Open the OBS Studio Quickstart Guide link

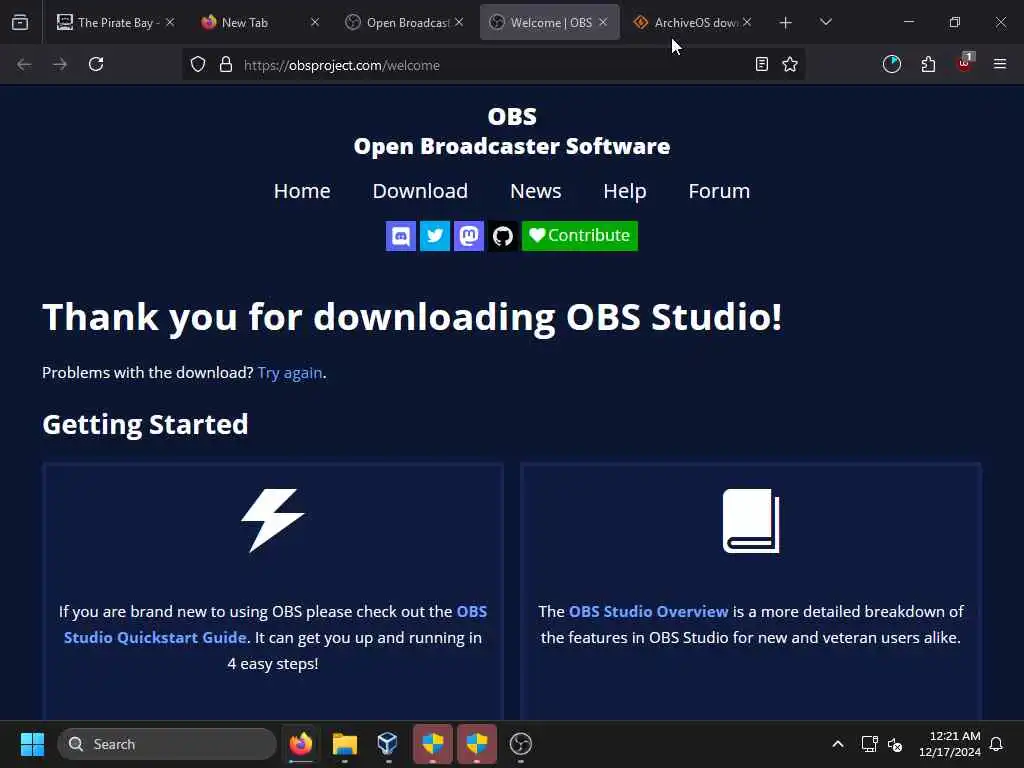tap(276, 624)
